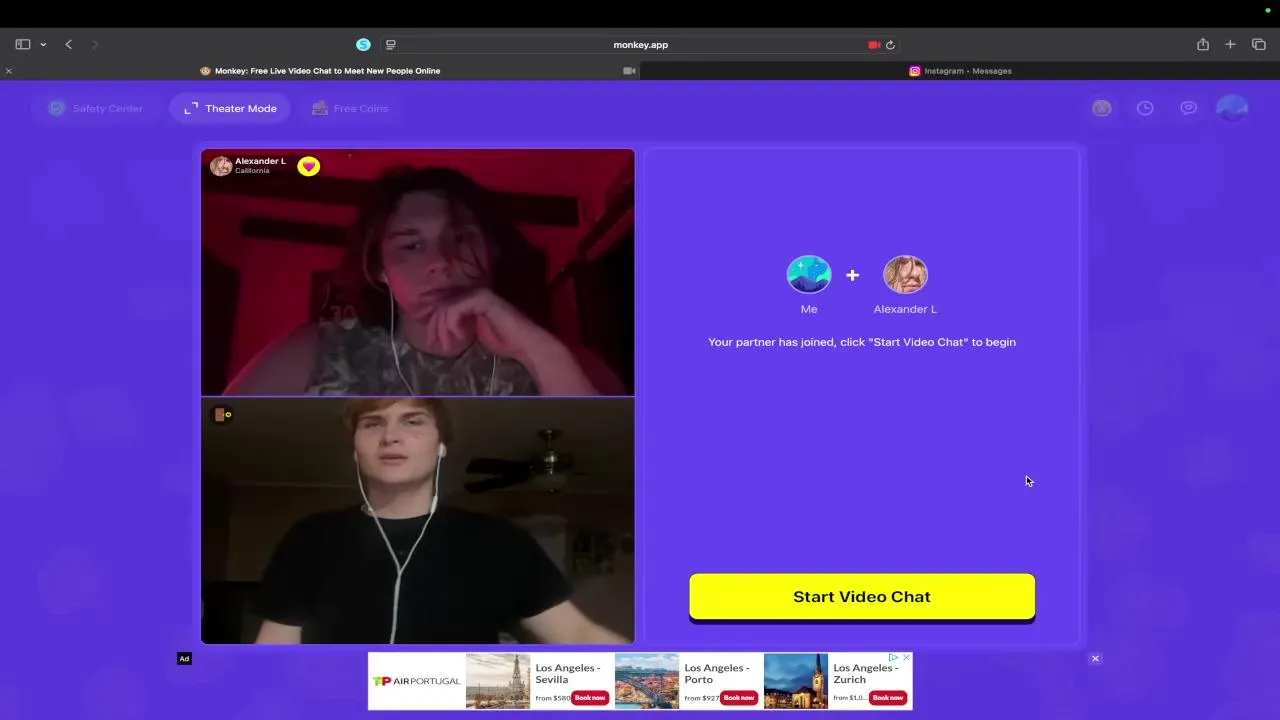Open the Safari share menu
Viewport: 1280px width, 720px height.
pyautogui.click(x=1203, y=44)
